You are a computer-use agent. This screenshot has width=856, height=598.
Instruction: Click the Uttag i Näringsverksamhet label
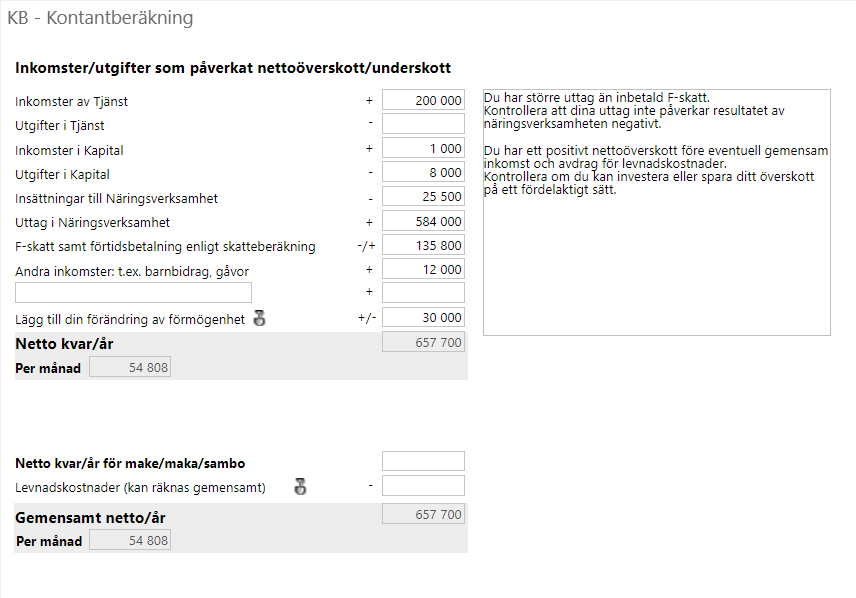pyautogui.click(x=92, y=223)
